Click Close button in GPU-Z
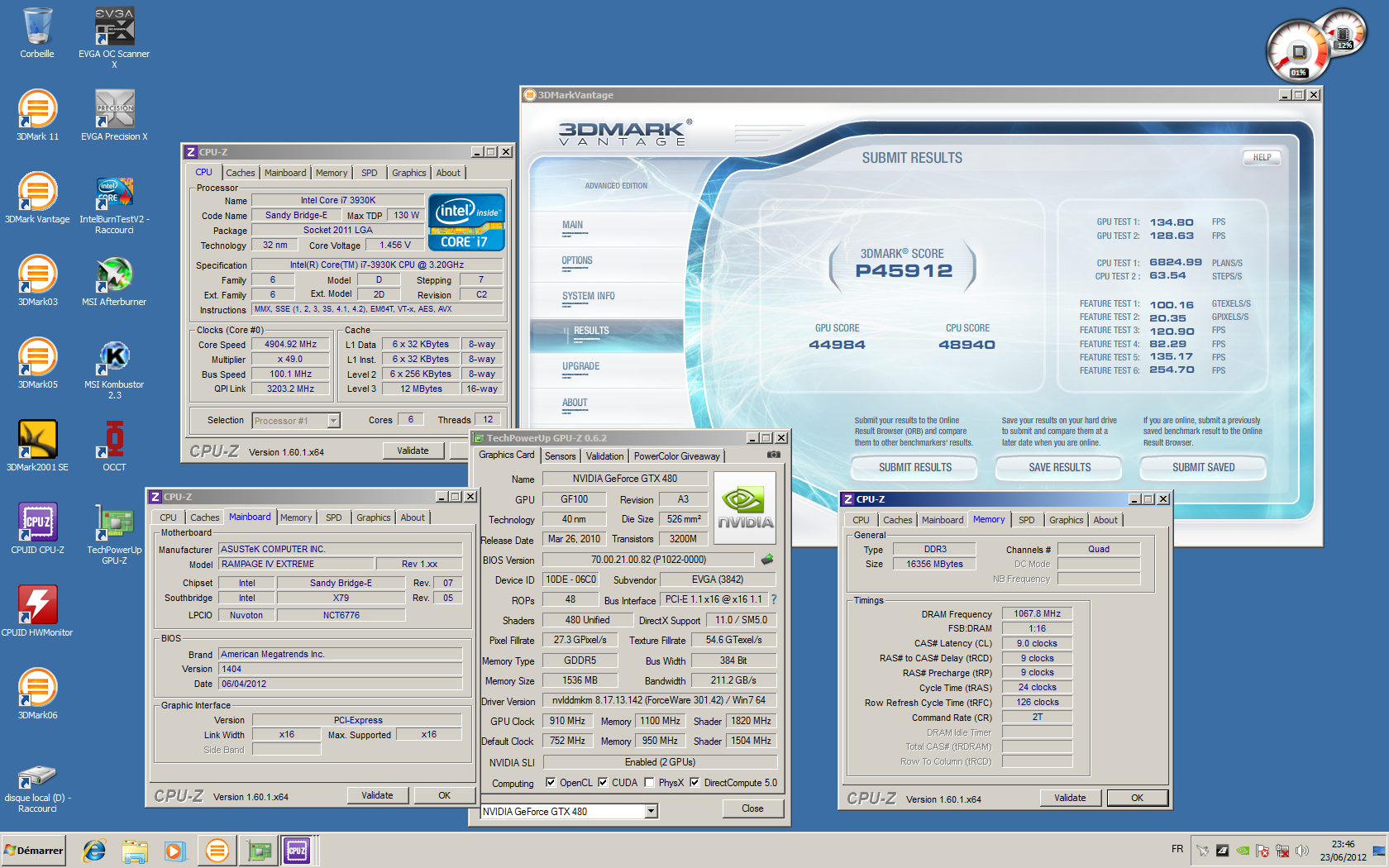This screenshot has width=1389, height=868. pyautogui.click(x=752, y=808)
